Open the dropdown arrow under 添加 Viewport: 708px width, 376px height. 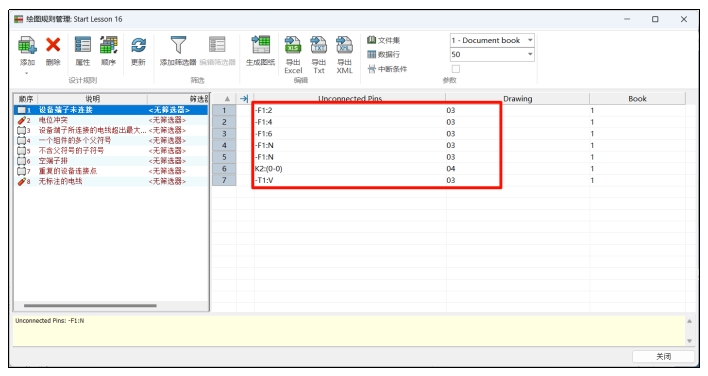(27, 73)
